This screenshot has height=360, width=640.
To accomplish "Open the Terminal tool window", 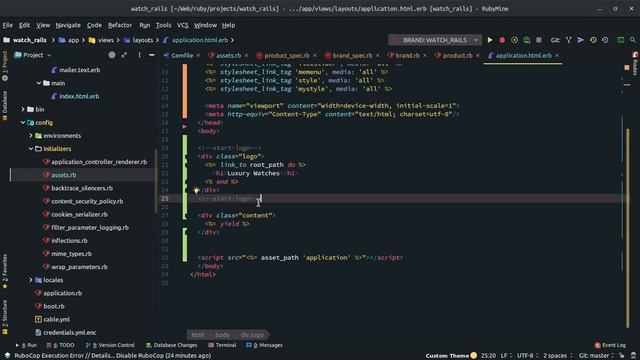I will 222,345.
